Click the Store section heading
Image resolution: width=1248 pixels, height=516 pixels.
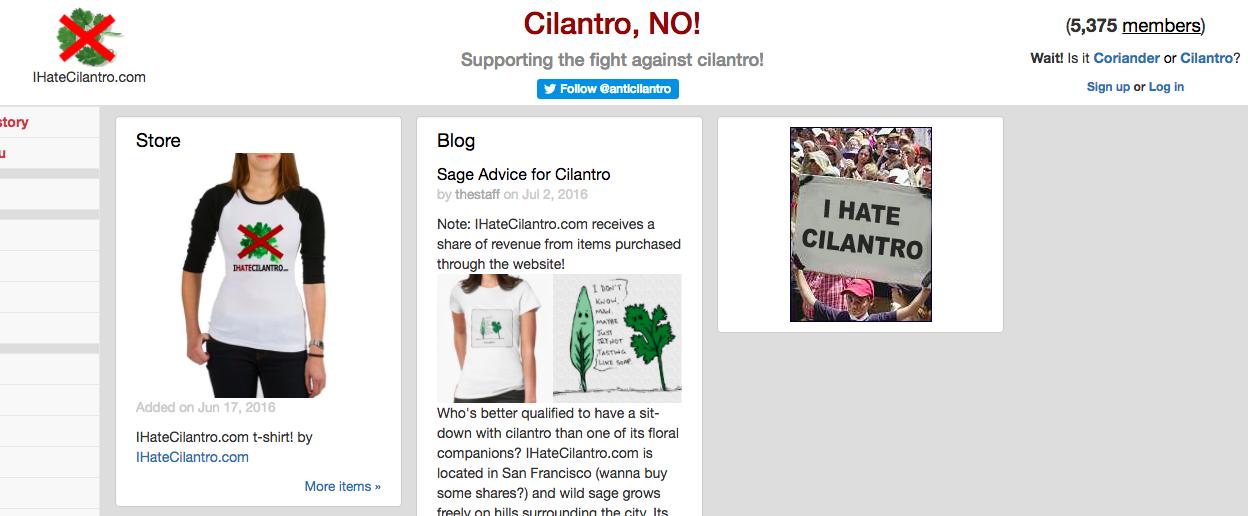tap(158, 140)
